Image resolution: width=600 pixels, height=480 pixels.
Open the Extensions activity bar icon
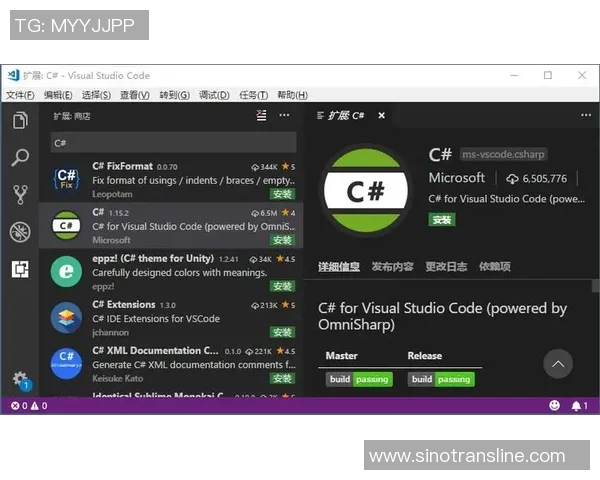[x=20, y=269]
